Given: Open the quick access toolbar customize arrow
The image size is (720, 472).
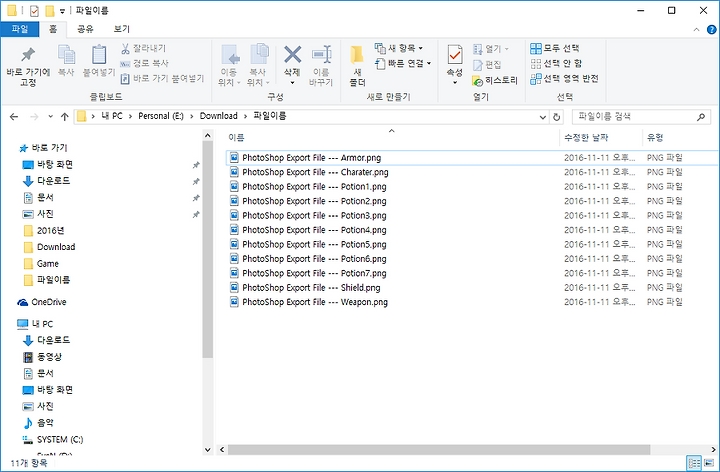Looking at the screenshot, I should [62, 11].
